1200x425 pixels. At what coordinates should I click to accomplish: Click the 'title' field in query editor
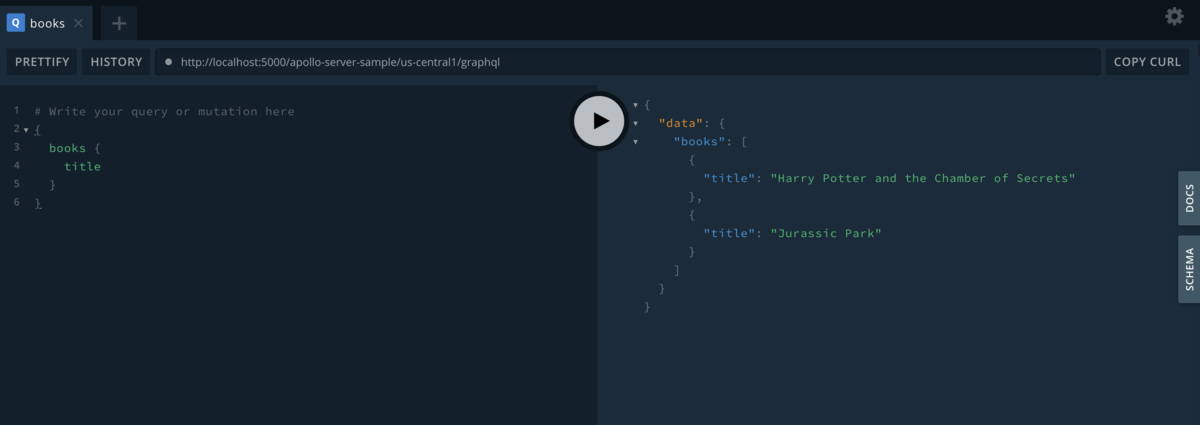(83, 166)
